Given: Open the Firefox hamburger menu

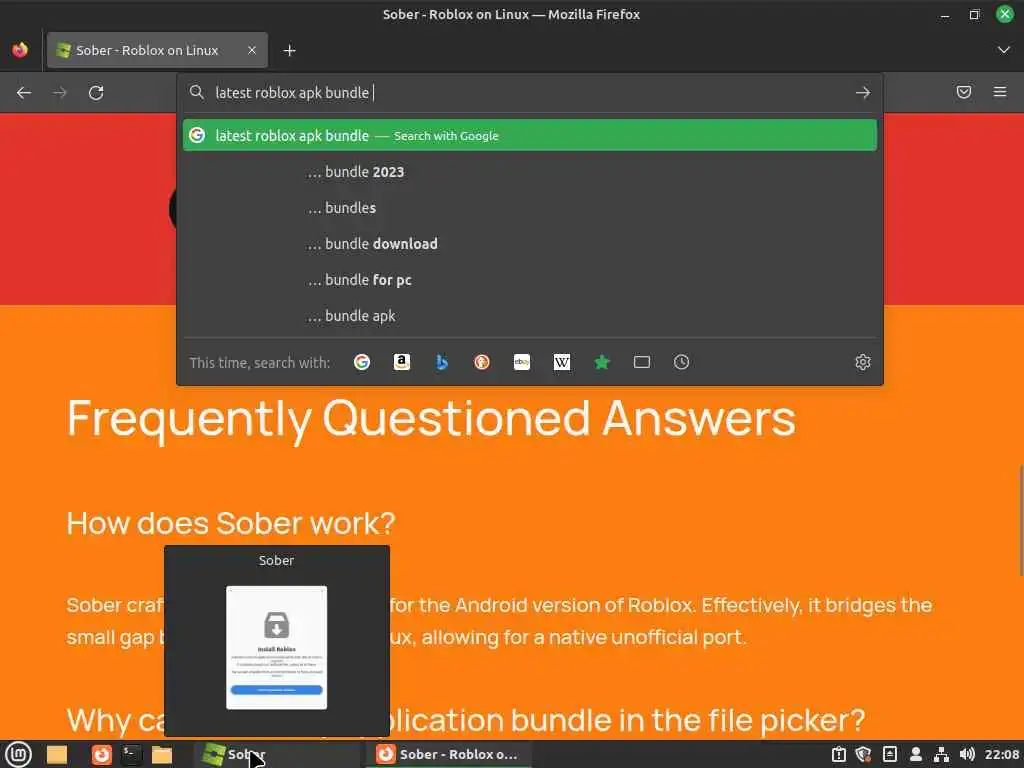Looking at the screenshot, I should [1000, 92].
